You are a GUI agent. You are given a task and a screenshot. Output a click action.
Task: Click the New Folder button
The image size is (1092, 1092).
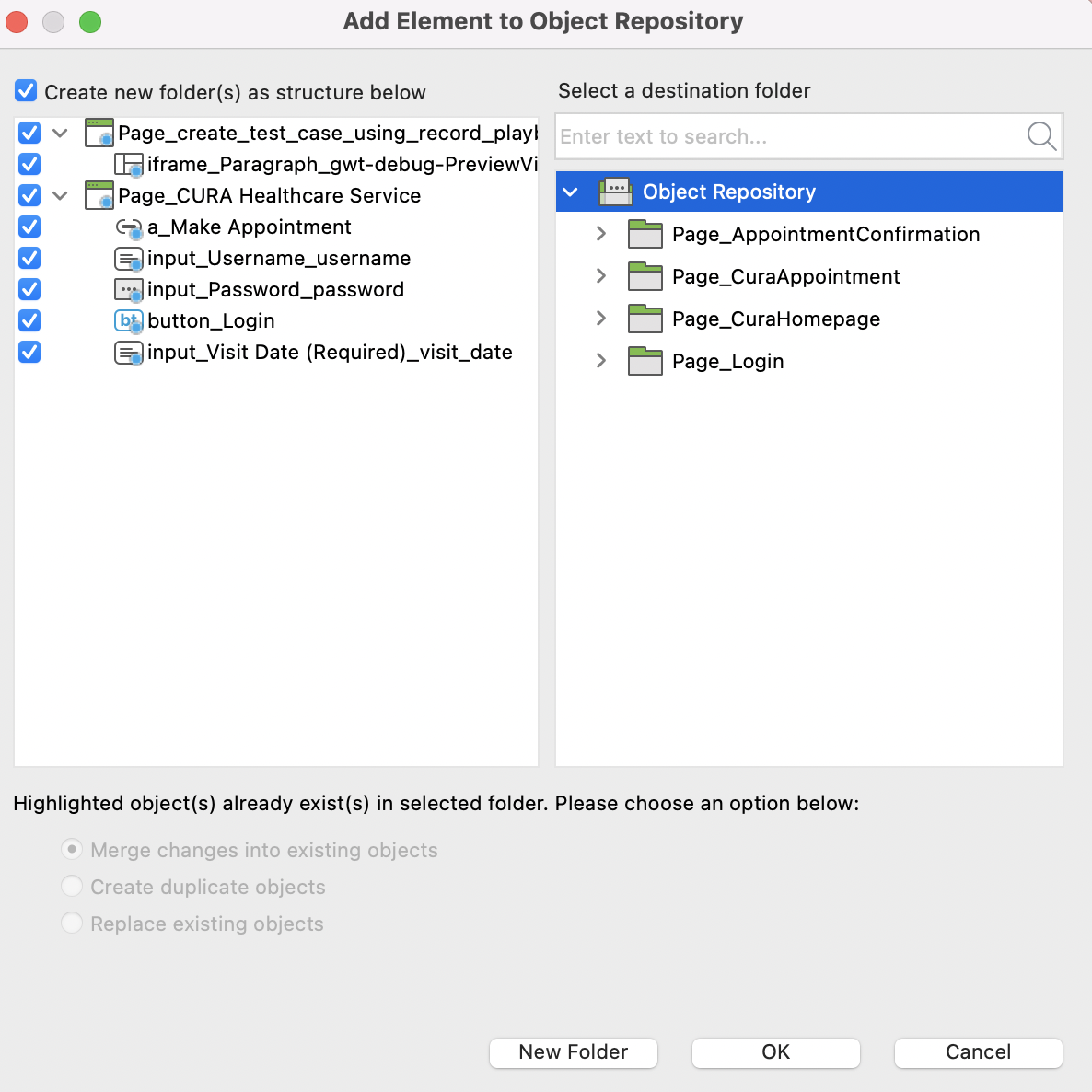pos(573,1052)
